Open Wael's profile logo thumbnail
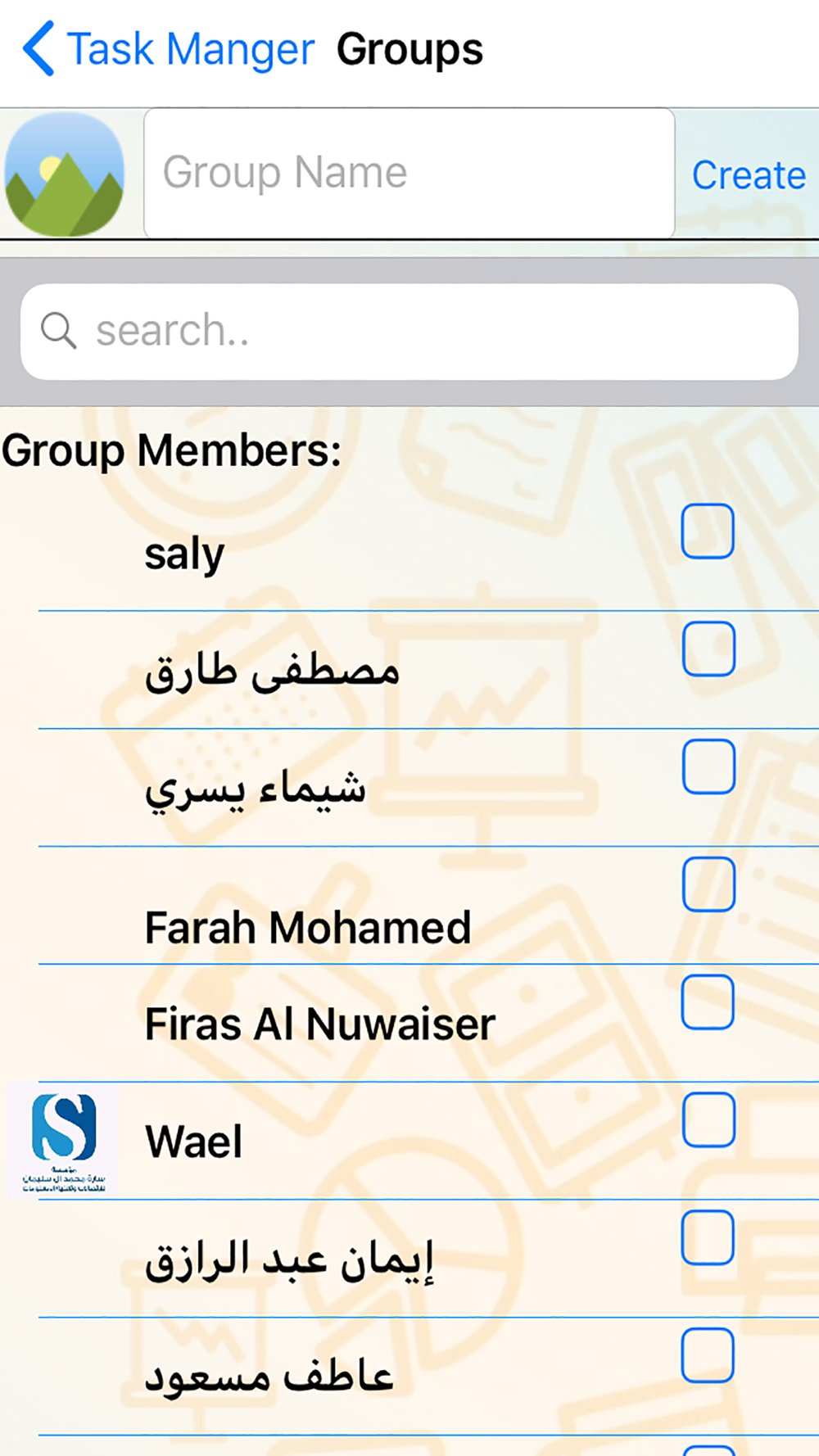This screenshot has height=1456, width=819. (64, 1142)
